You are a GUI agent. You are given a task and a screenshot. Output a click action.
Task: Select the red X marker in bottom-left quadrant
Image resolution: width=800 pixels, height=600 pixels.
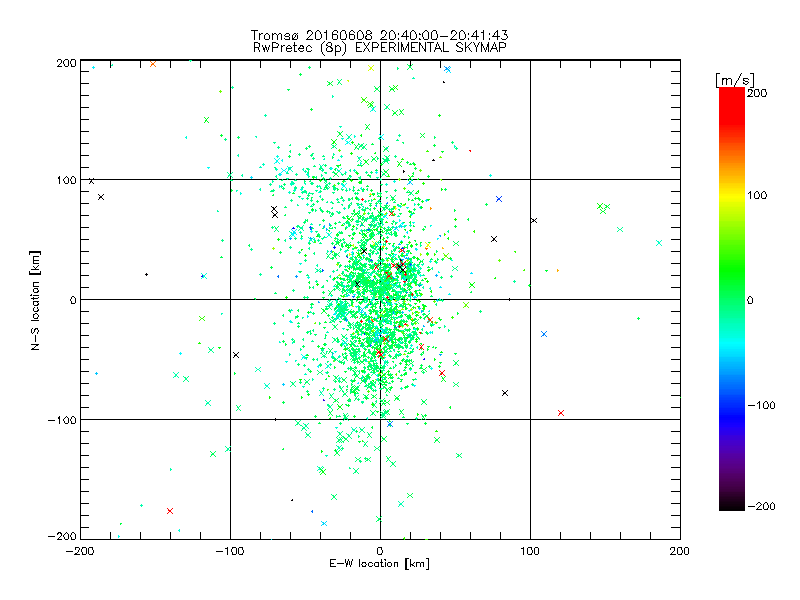170,511
